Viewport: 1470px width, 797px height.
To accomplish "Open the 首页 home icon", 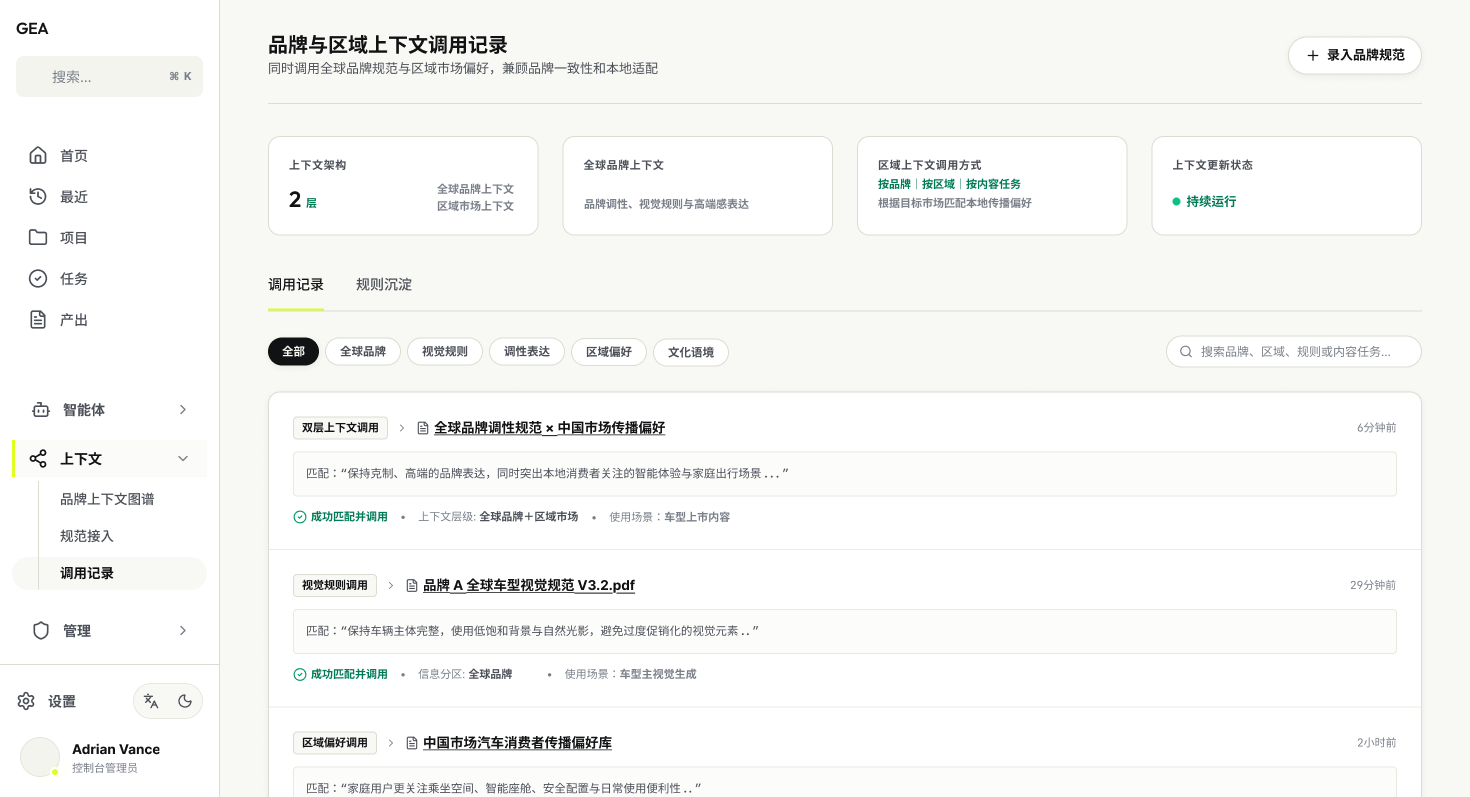I will [38, 155].
